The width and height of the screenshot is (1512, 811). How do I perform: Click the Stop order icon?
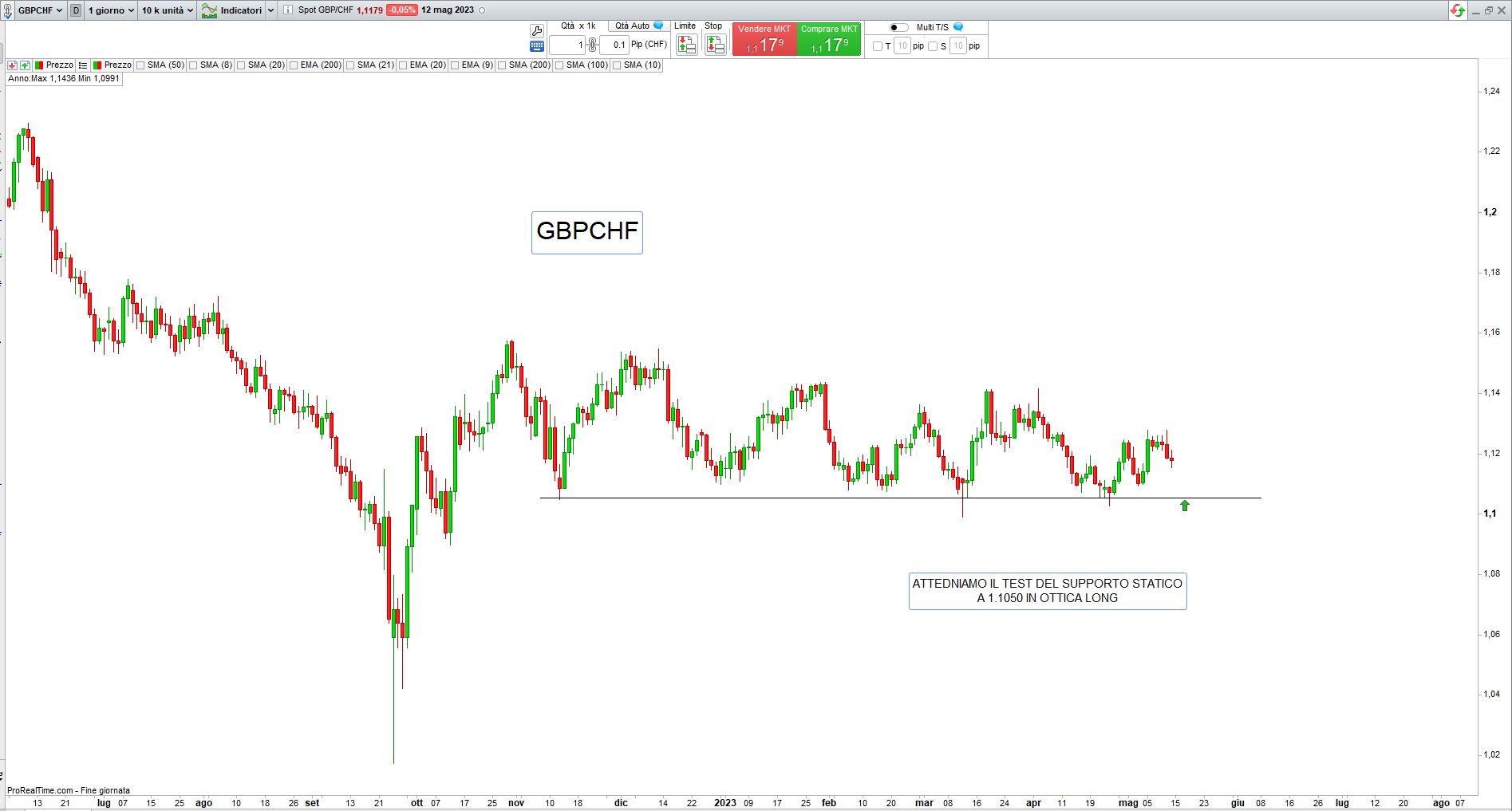715,45
